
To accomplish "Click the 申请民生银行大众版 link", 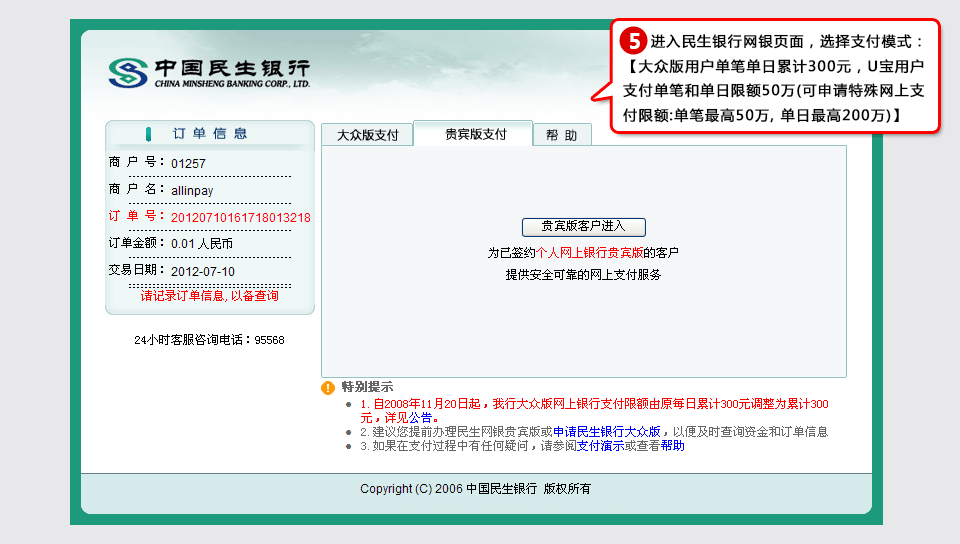I will [607, 431].
